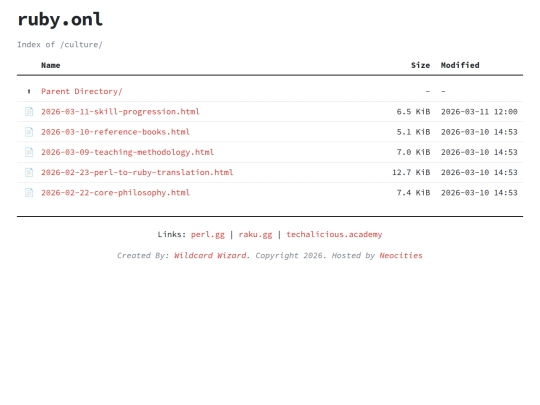Click the 'Index of /culture/' text
The image size is (540, 405).
pos(60,45)
